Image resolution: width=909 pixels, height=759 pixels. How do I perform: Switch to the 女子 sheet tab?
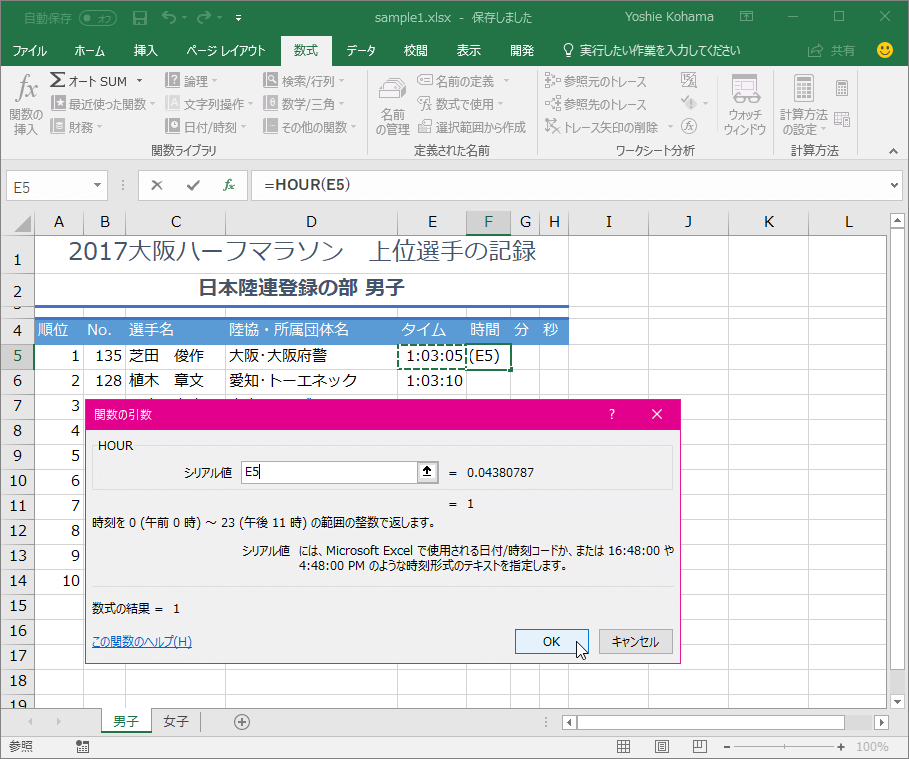(x=176, y=721)
